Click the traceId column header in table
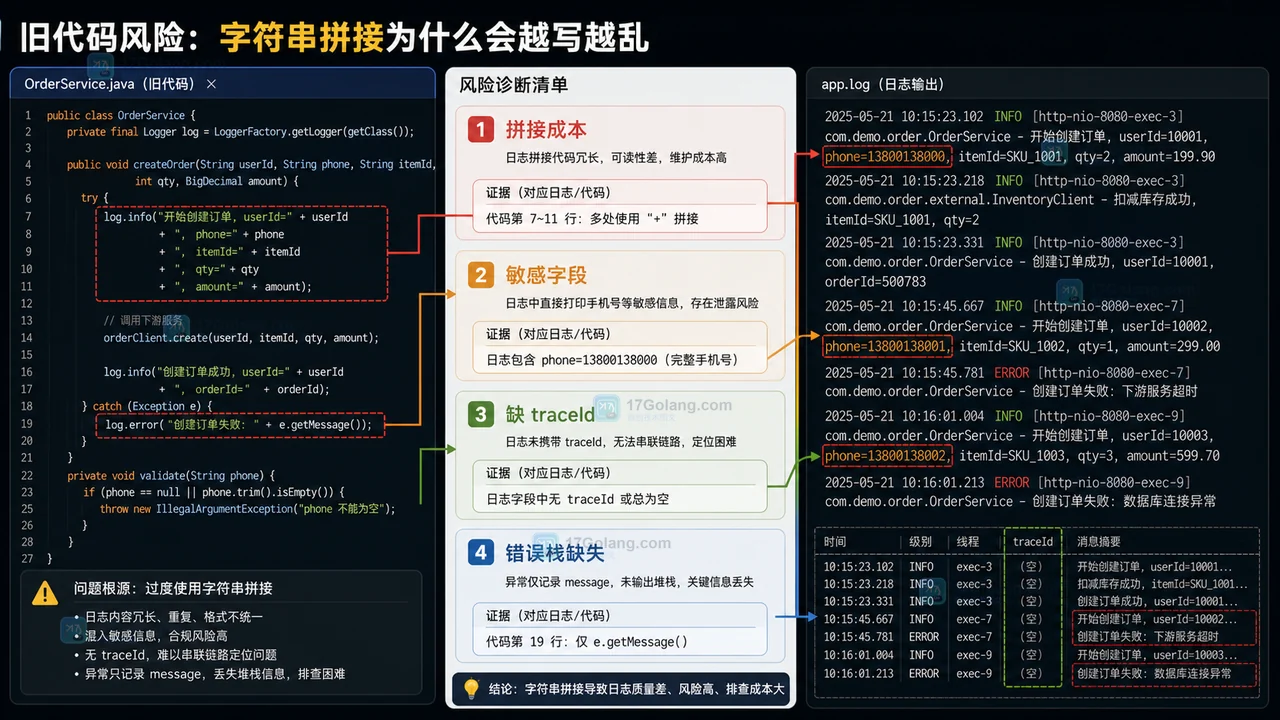 click(x=1032, y=541)
